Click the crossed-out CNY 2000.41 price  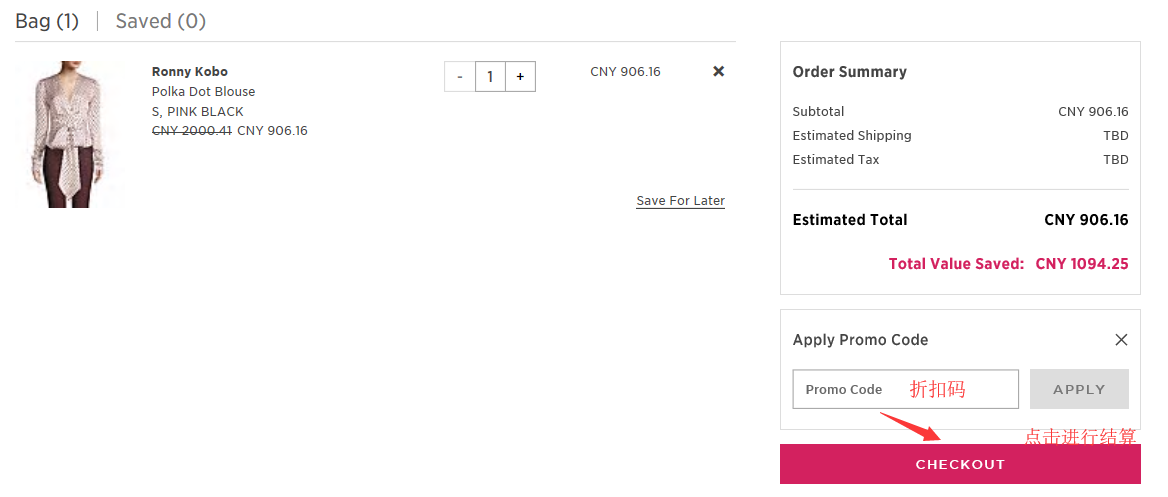coord(192,130)
